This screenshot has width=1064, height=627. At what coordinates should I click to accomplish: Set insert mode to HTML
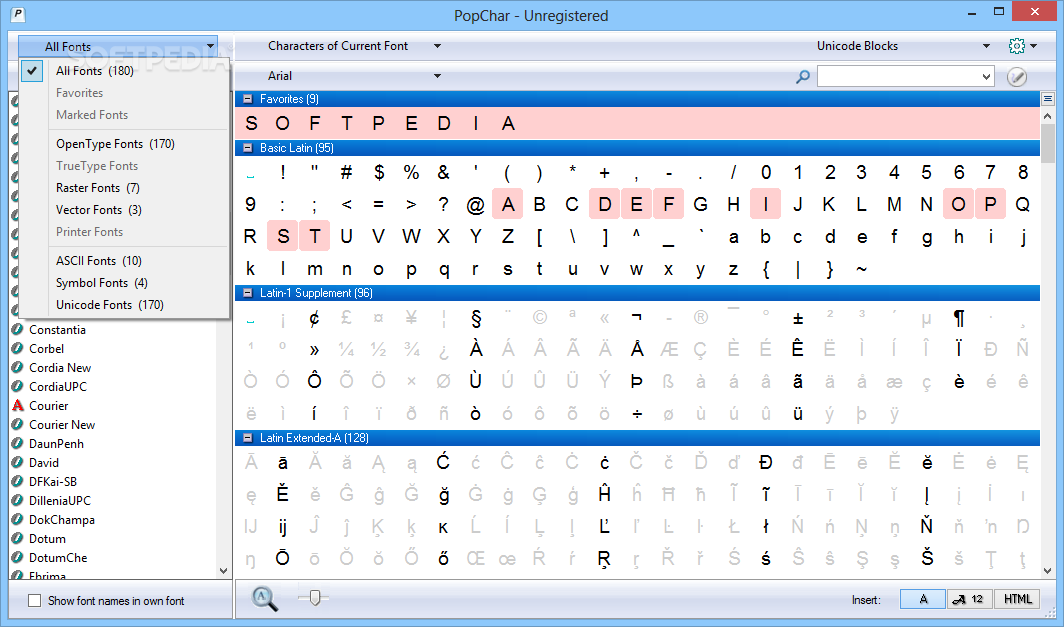[1016, 599]
